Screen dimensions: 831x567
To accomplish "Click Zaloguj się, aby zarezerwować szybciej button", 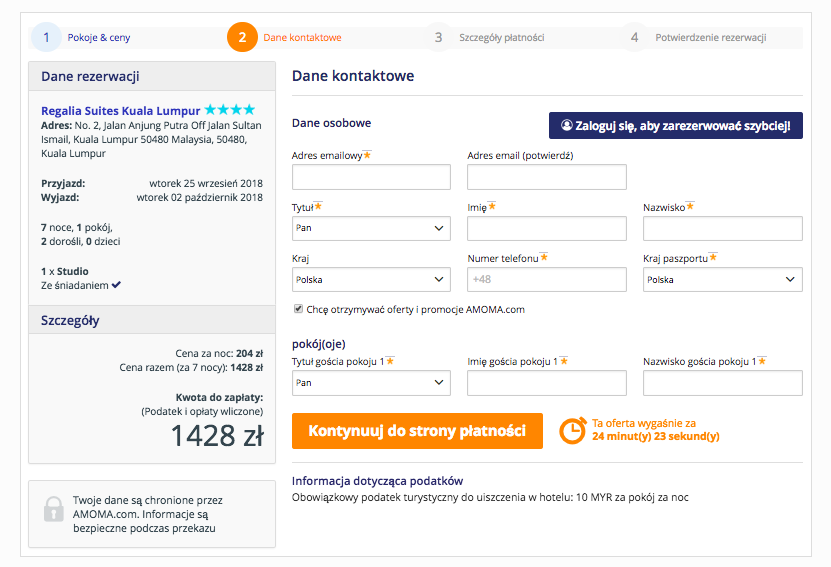I will [676, 126].
